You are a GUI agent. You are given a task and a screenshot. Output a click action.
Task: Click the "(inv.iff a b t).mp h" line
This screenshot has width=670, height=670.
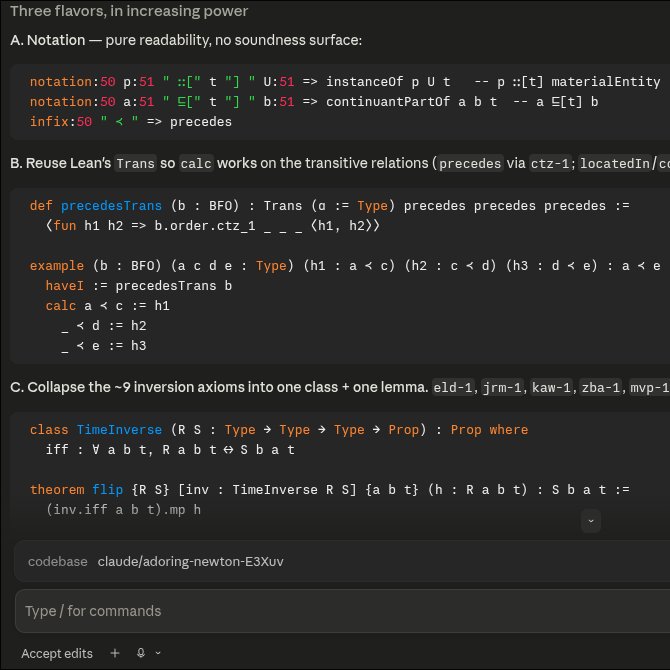[123, 510]
